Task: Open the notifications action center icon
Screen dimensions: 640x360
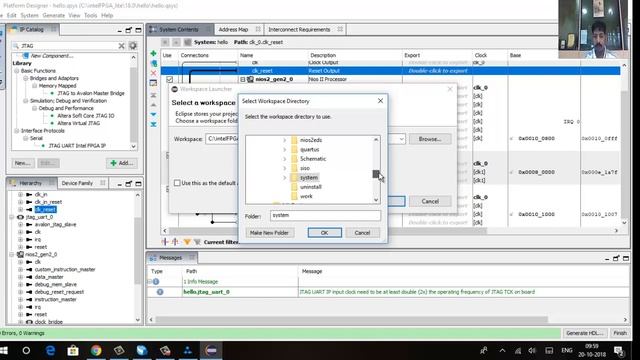Action: pos(619,351)
